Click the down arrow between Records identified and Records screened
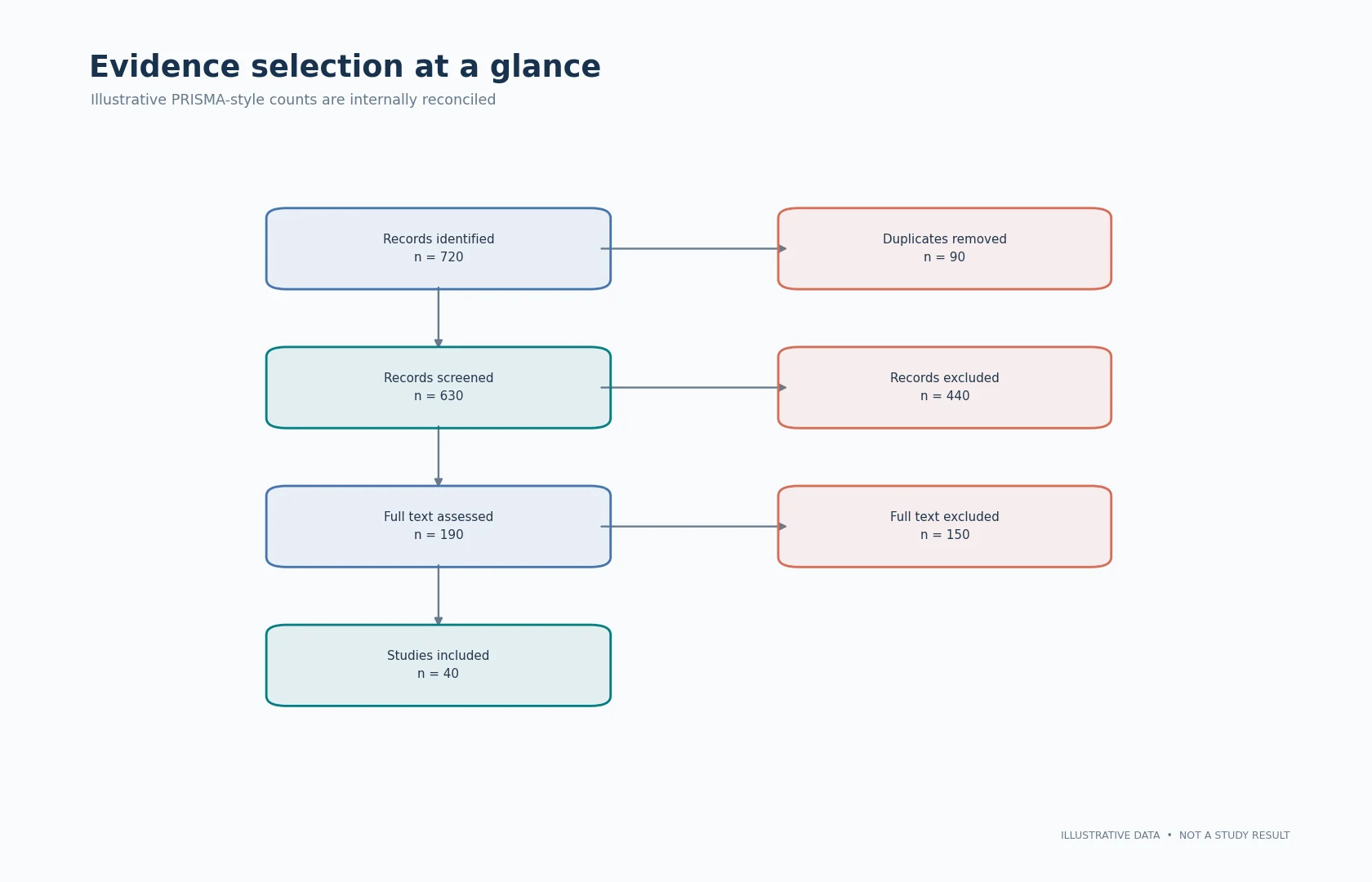This screenshot has width=1372, height=882. pos(439,318)
